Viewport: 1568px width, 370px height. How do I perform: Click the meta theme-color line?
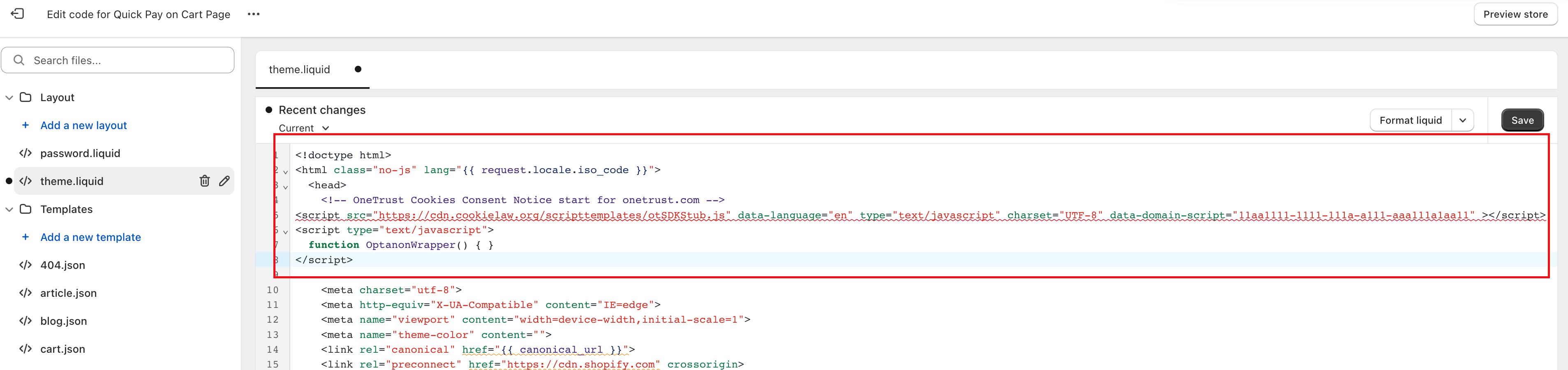(x=436, y=335)
